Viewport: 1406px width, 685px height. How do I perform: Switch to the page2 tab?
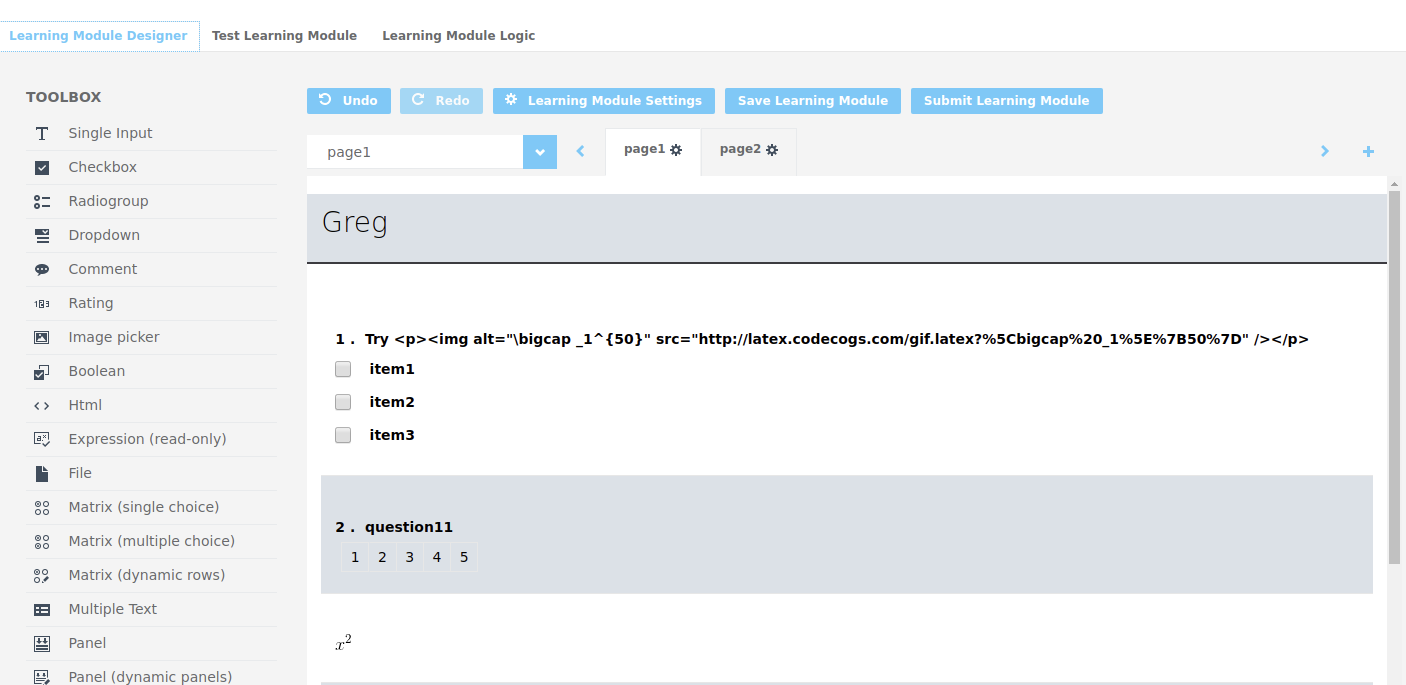[x=749, y=151]
